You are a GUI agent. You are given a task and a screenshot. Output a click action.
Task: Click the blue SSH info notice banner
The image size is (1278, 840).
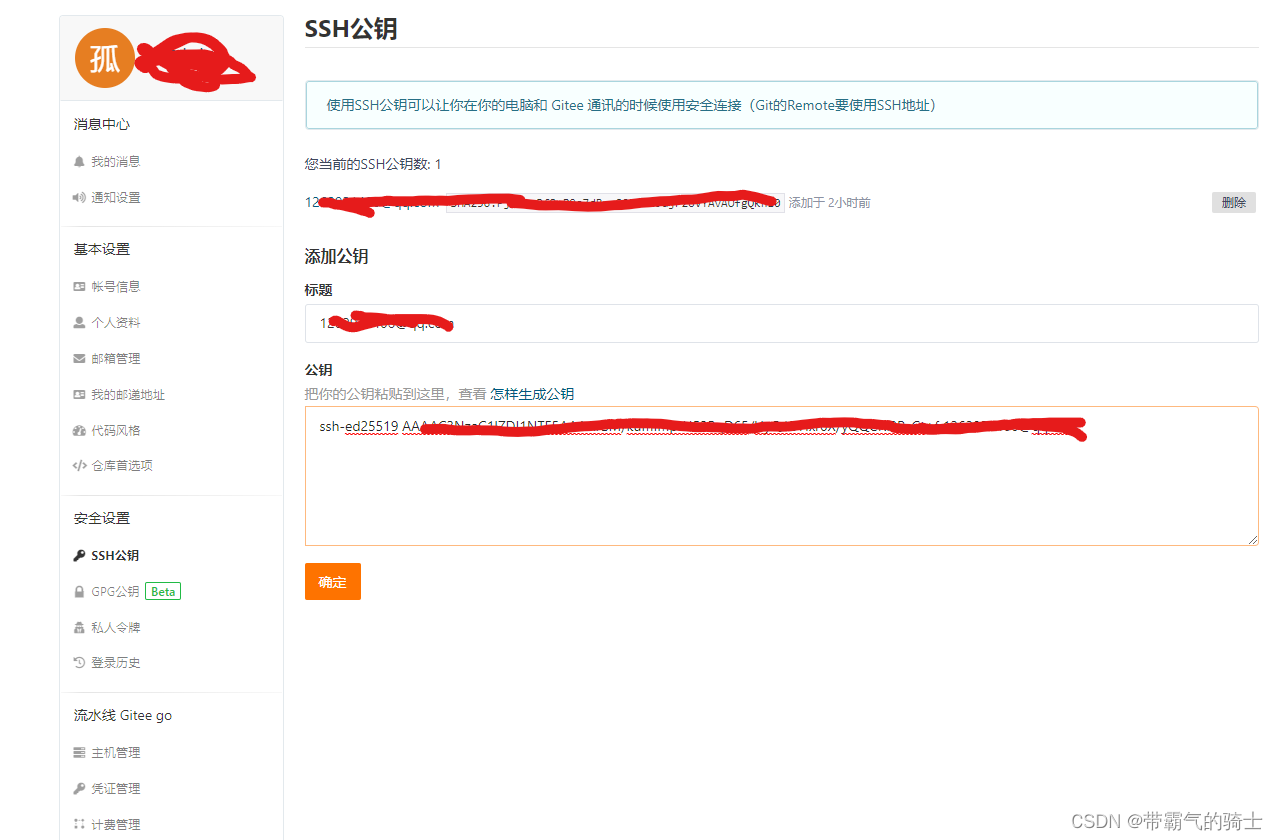pyautogui.click(x=781, y=105)
